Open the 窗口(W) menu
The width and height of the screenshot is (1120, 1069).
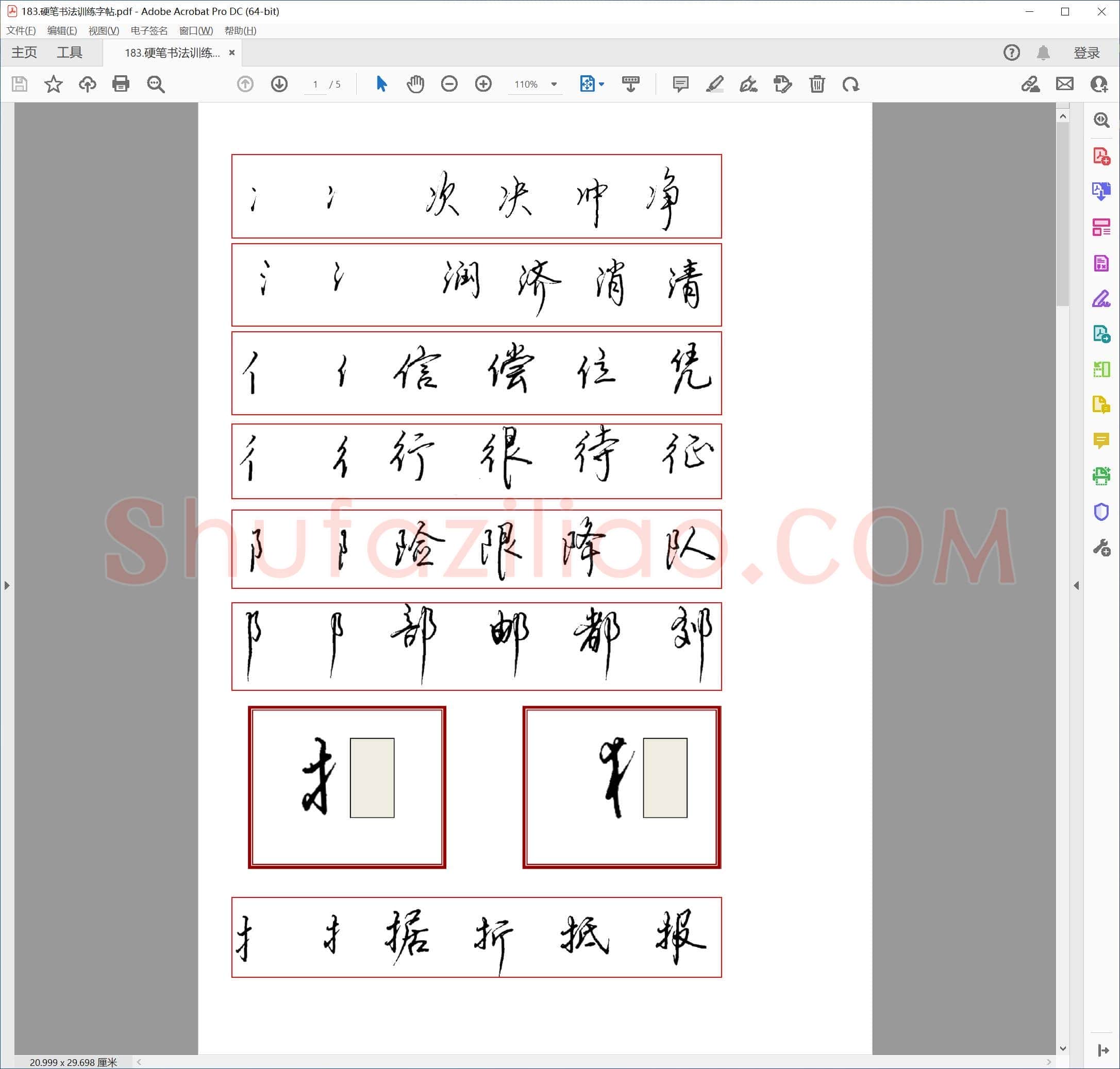(x=196, y=31)
